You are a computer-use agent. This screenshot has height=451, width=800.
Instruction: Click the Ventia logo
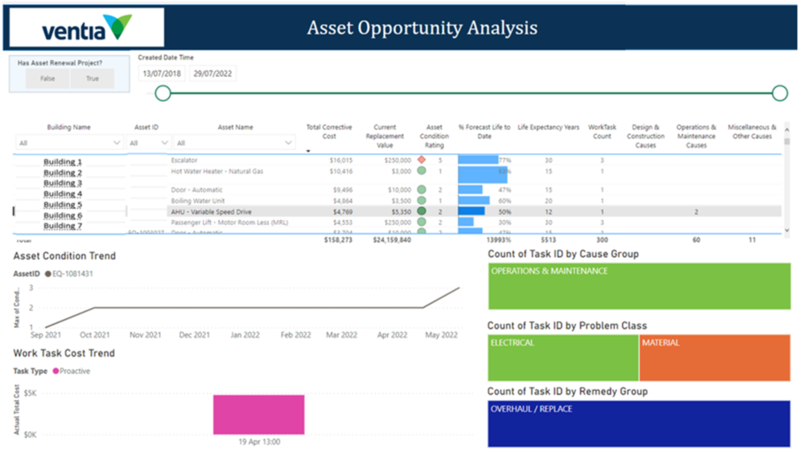click(x=86, y=25)
